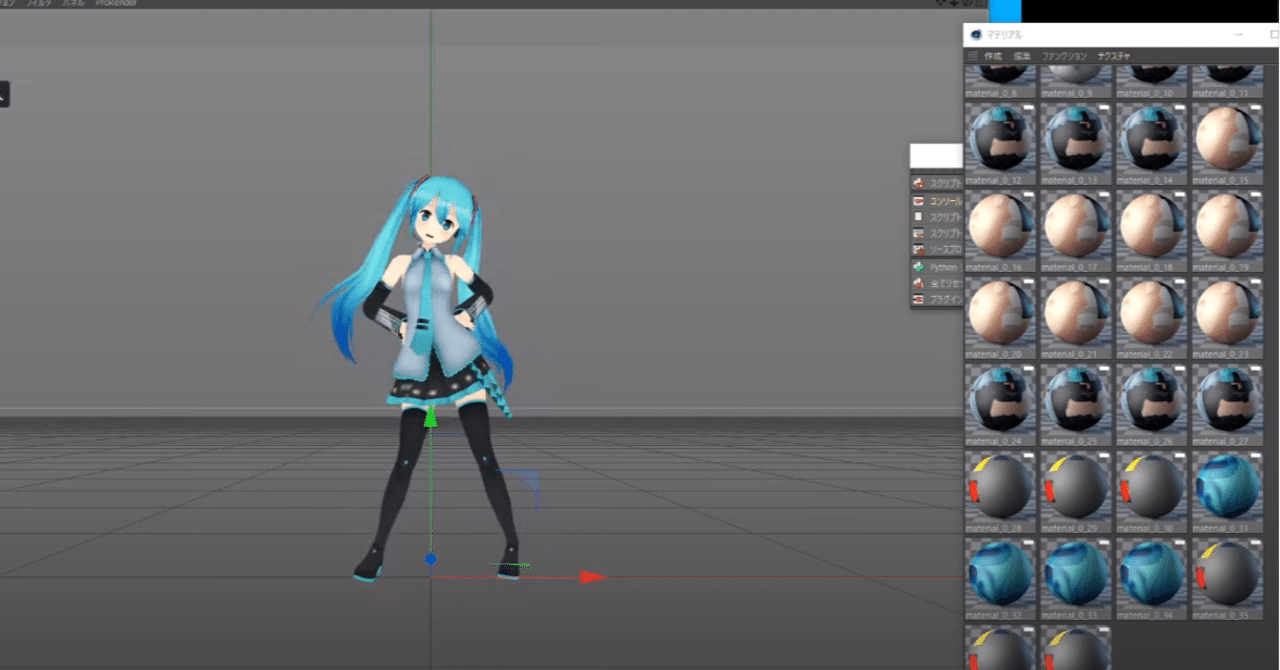Select material_0_21 sphere preview

1076,313
